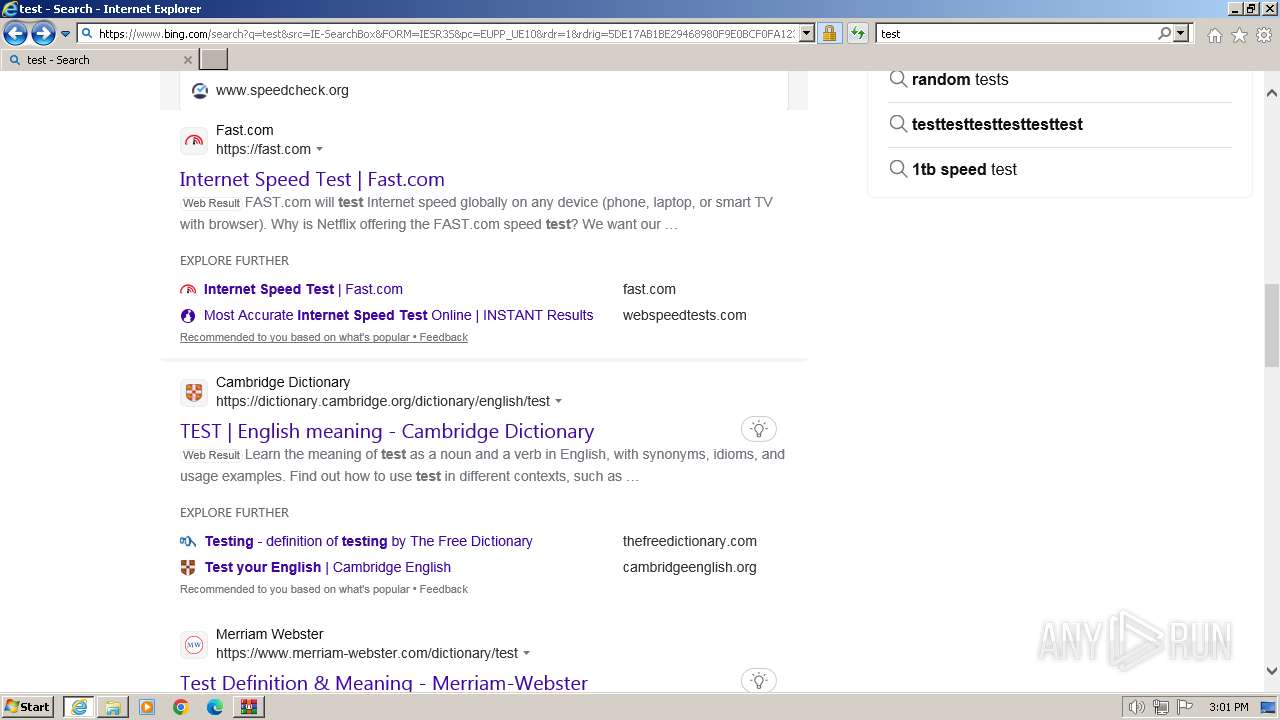This screenshot has height=720, width=1280.
Task: Click lightbulb icon beside Cambridge Dictionary result
Action: point(759,429)
